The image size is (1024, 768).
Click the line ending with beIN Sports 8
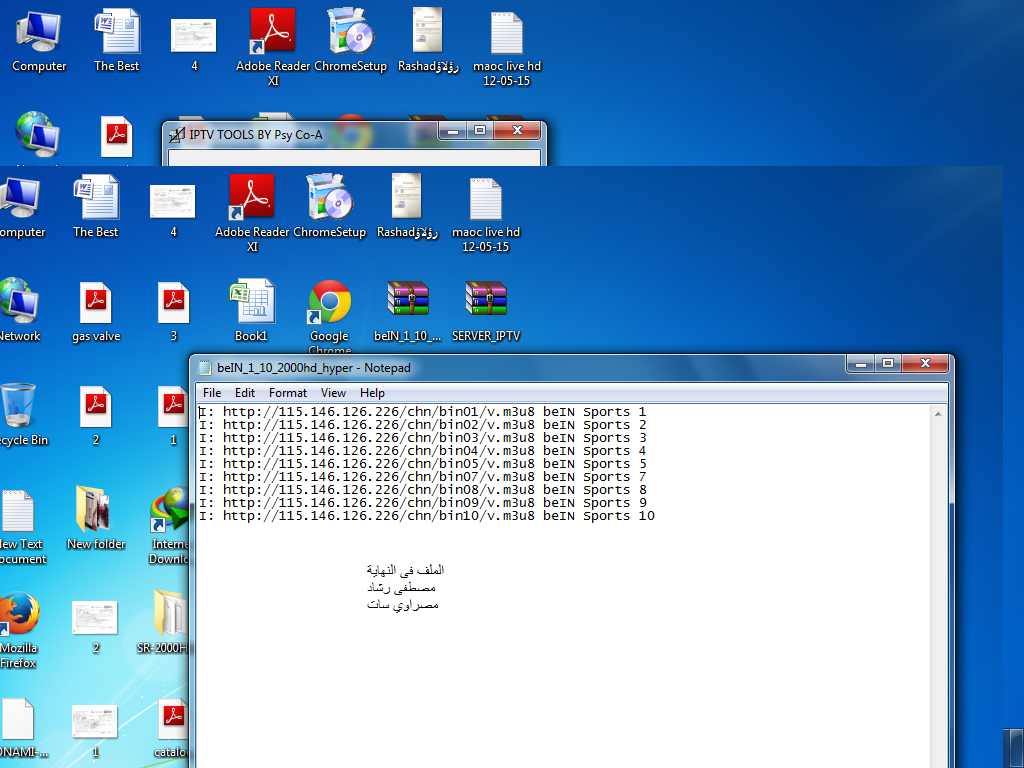(423, 490)
